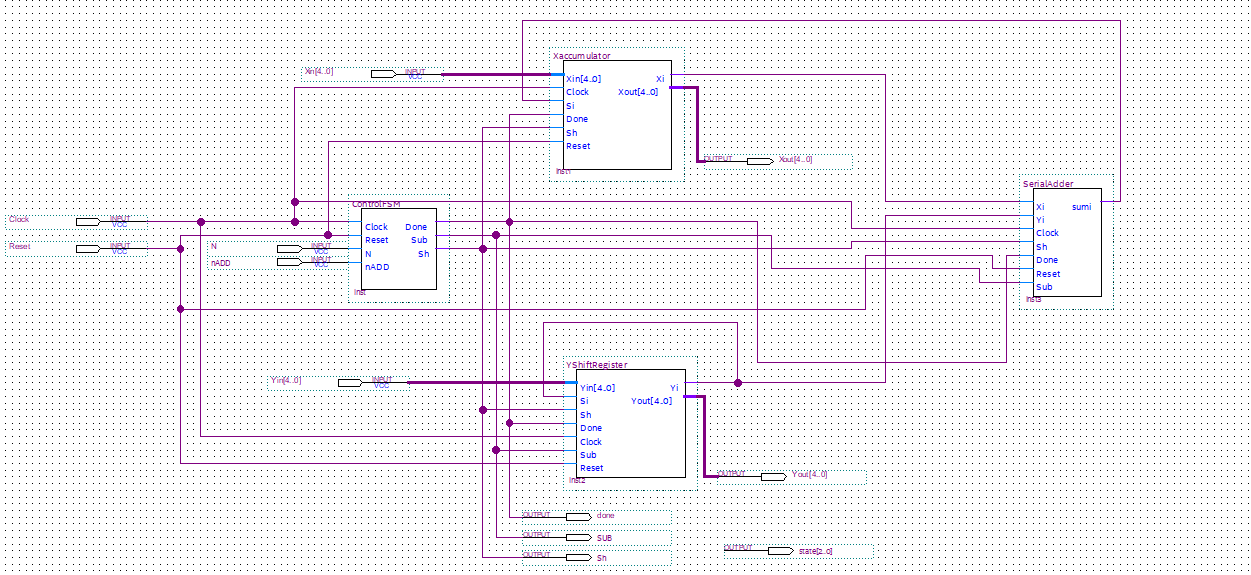This screenshot has height=575, width=1251.
Task: Select the state[2..0] output pin symbol
Action: point(780,551)
